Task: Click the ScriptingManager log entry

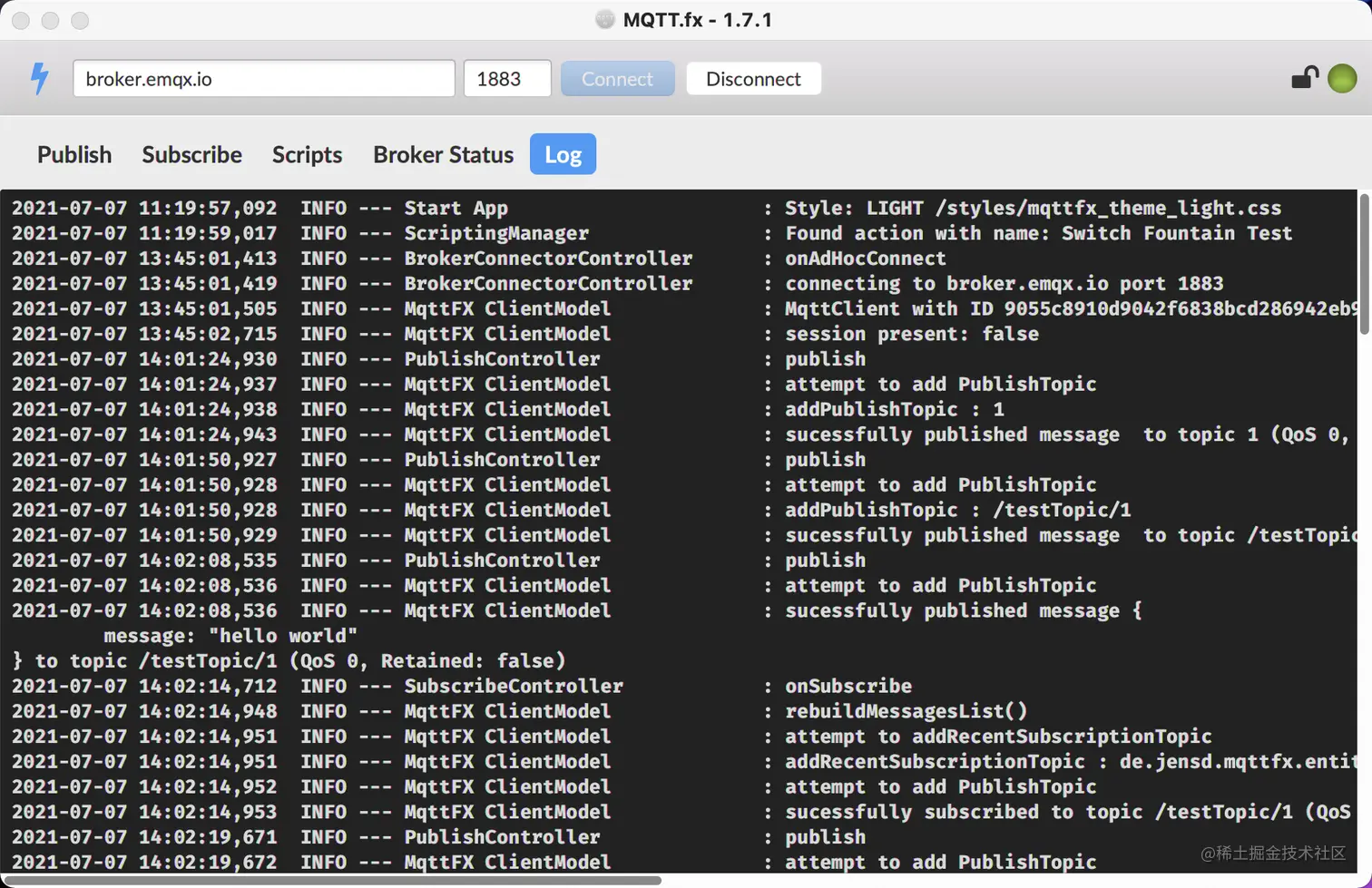Action: pyautogui.click(x=496, y=234)
